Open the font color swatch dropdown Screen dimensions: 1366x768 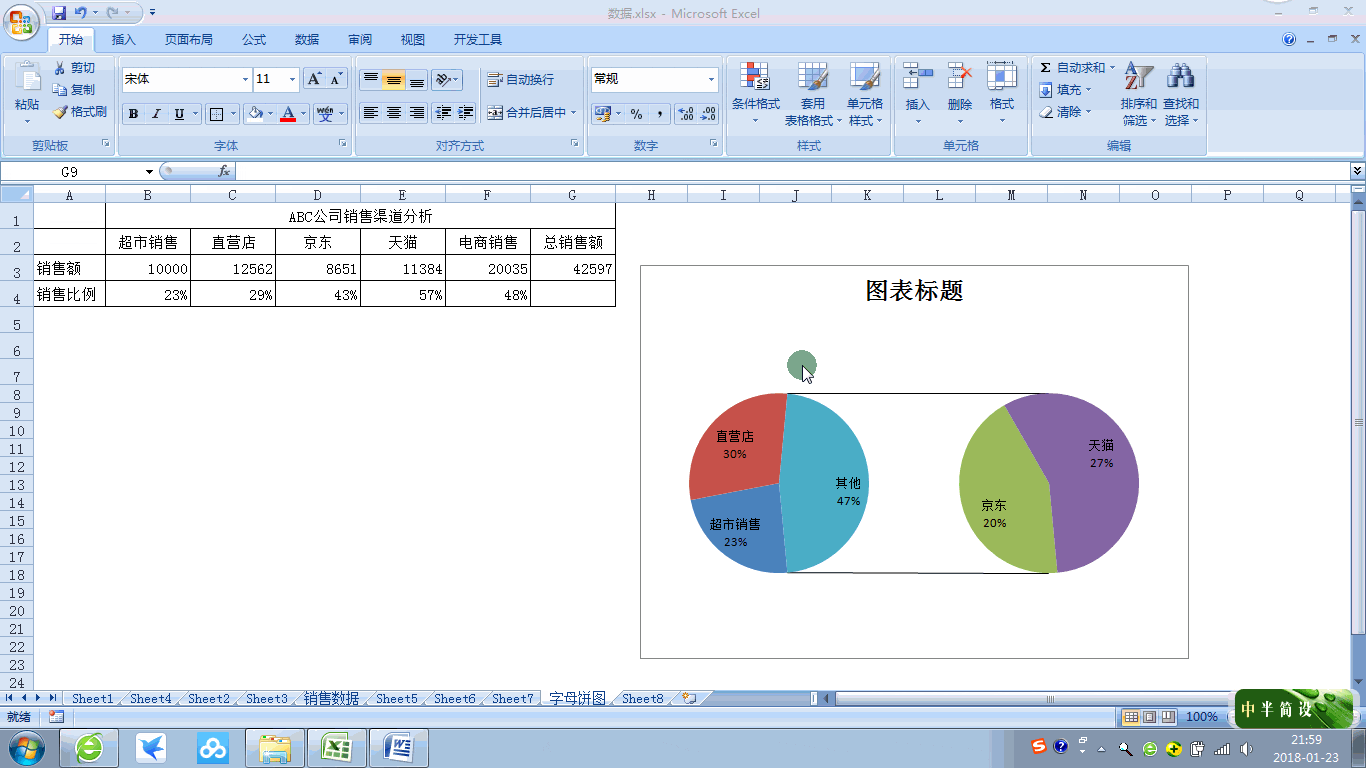[x=301, y=113]
